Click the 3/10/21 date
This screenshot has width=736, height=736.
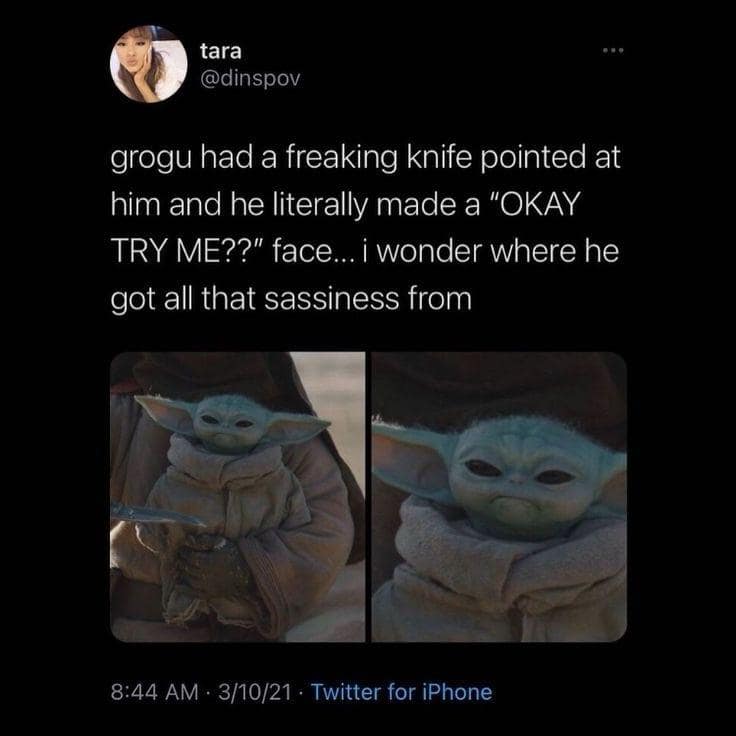coord(255,692)
